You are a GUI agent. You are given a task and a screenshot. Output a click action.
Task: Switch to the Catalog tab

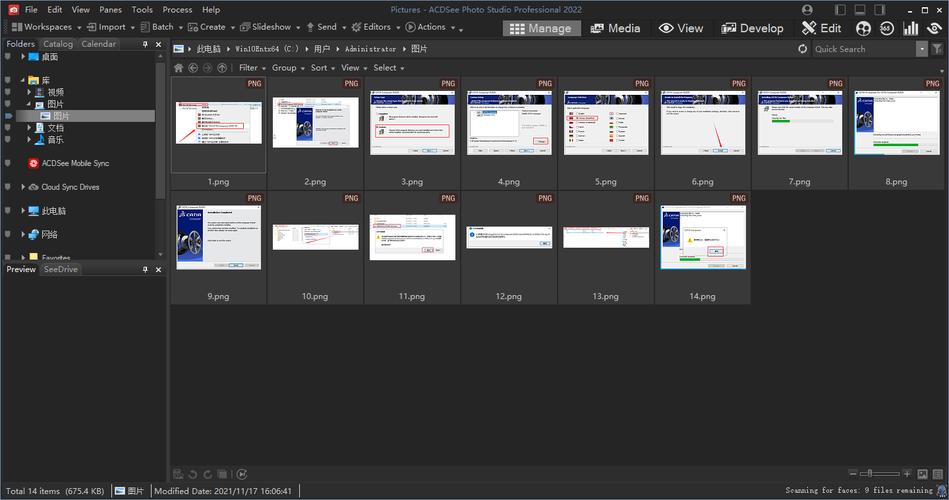pyautogui.click(x=58, y=44)
